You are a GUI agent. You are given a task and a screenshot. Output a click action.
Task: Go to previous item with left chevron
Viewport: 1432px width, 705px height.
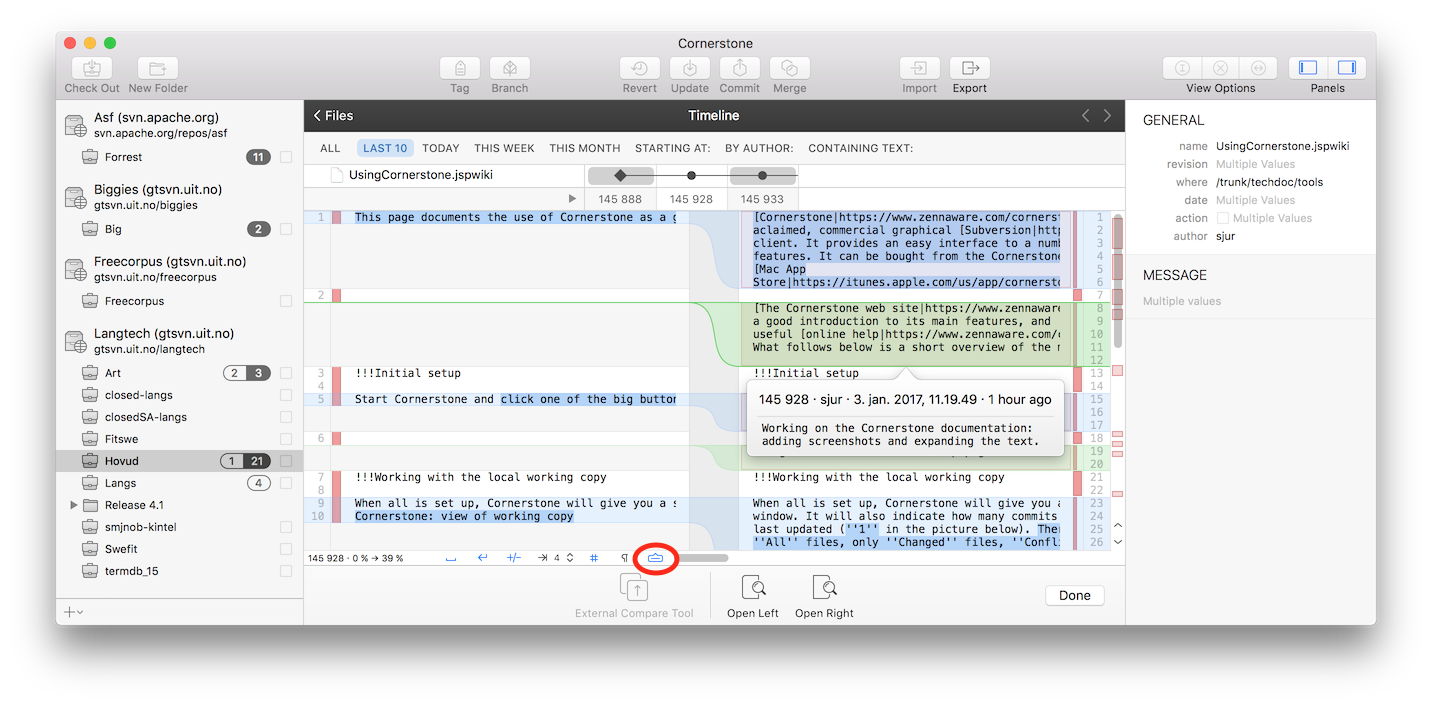1086,116
